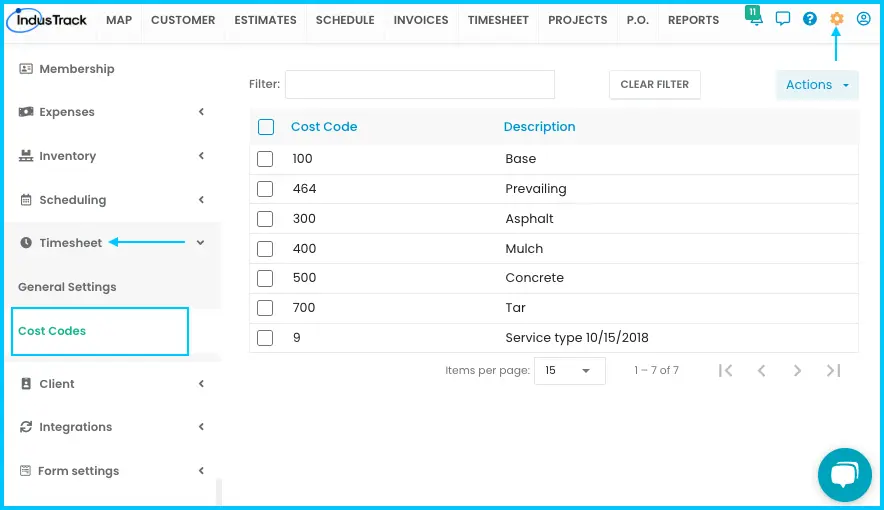The width and height of the screenshot is (884, 510).
Task: Sort by the Cost Code column header
Action: [x=324, y=127]
